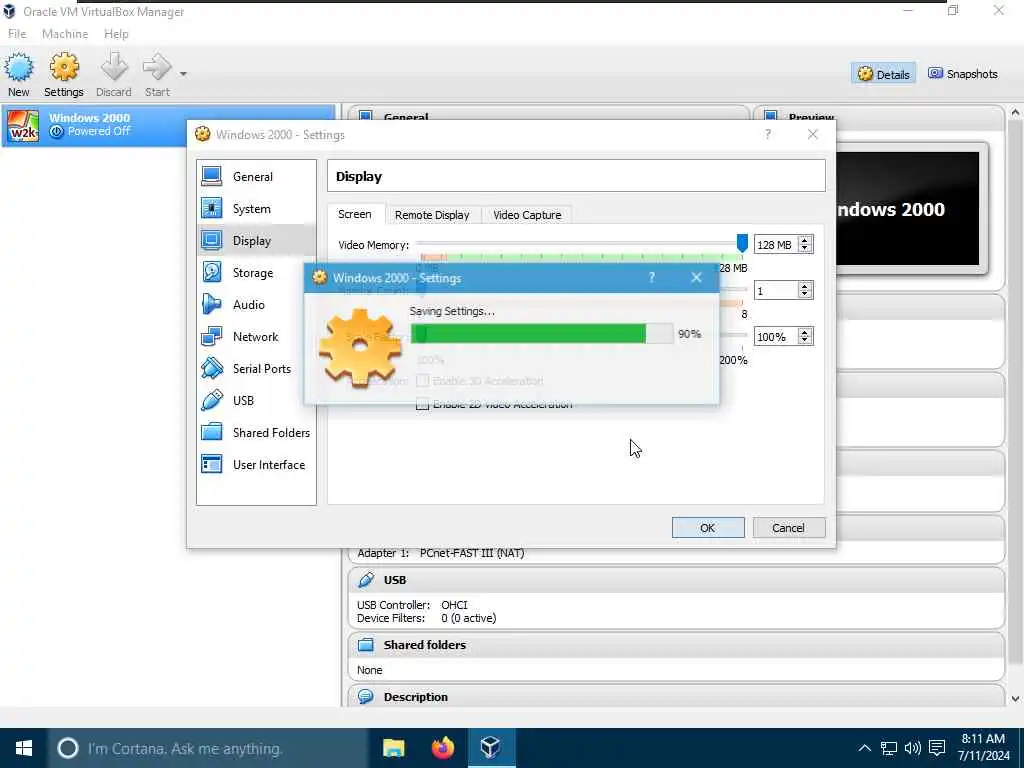1024x768 pixels.
Task: Click the Discard toolbar icon
Action: pyautogui.click(x=114, y=67)
